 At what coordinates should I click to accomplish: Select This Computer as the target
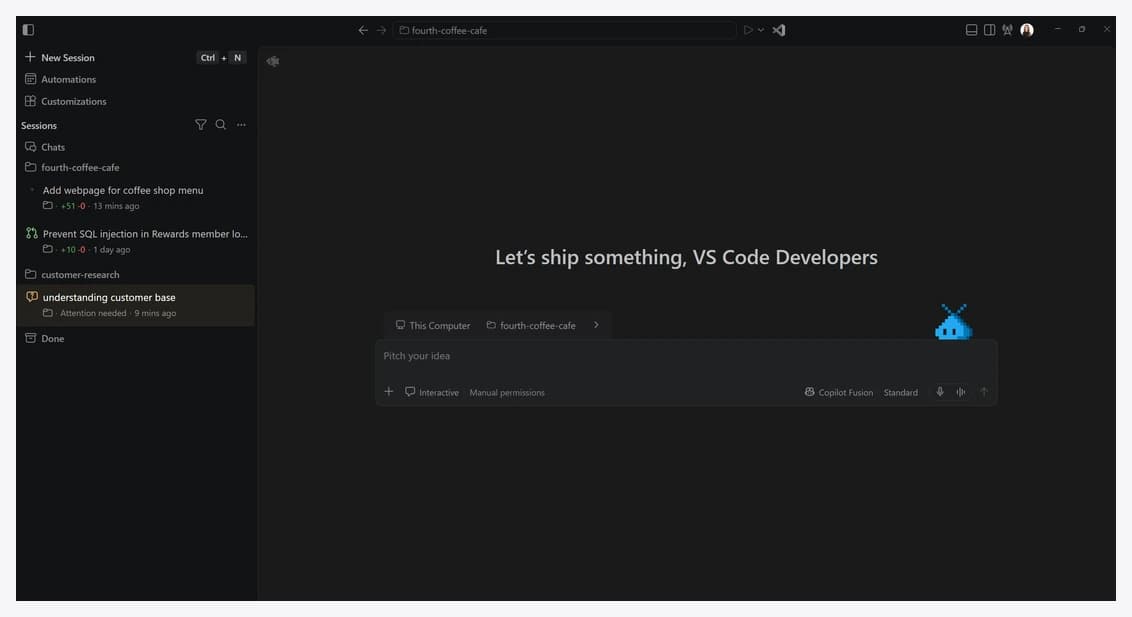(433, 325)
